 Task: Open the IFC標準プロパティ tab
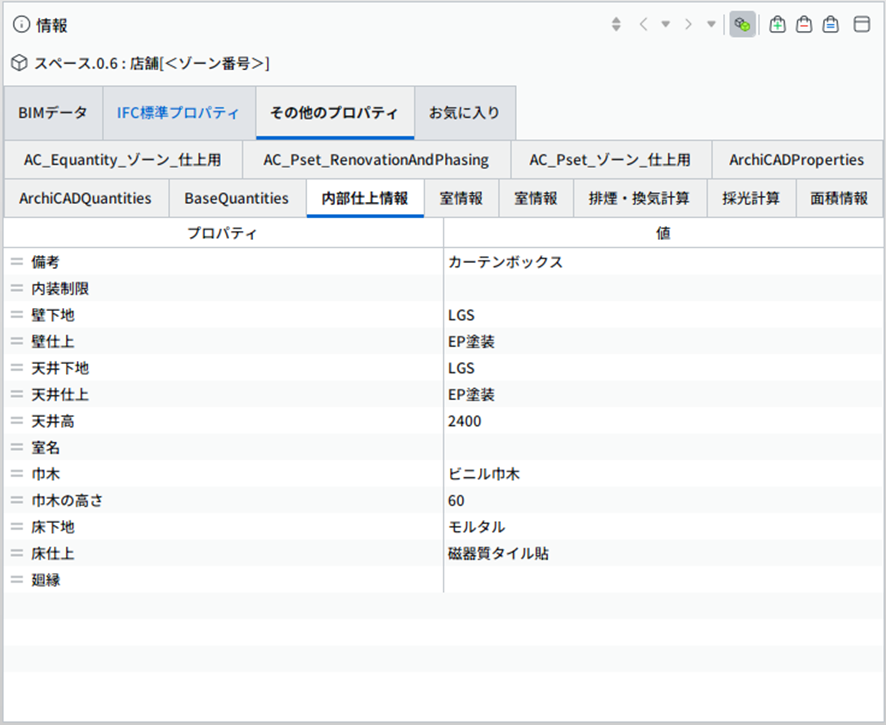(x=179, y=113)
